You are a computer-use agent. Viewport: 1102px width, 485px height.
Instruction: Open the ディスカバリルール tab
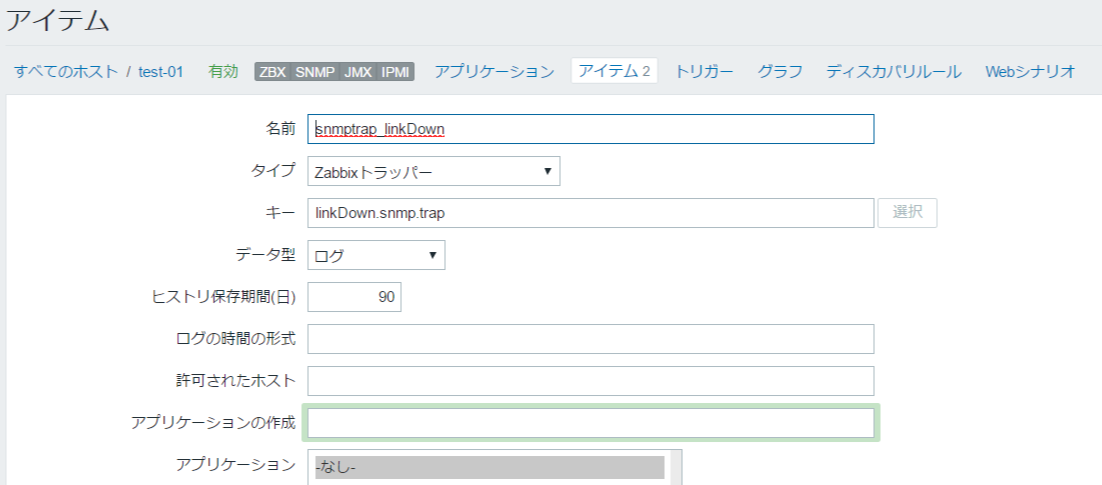tap(893, 71)
